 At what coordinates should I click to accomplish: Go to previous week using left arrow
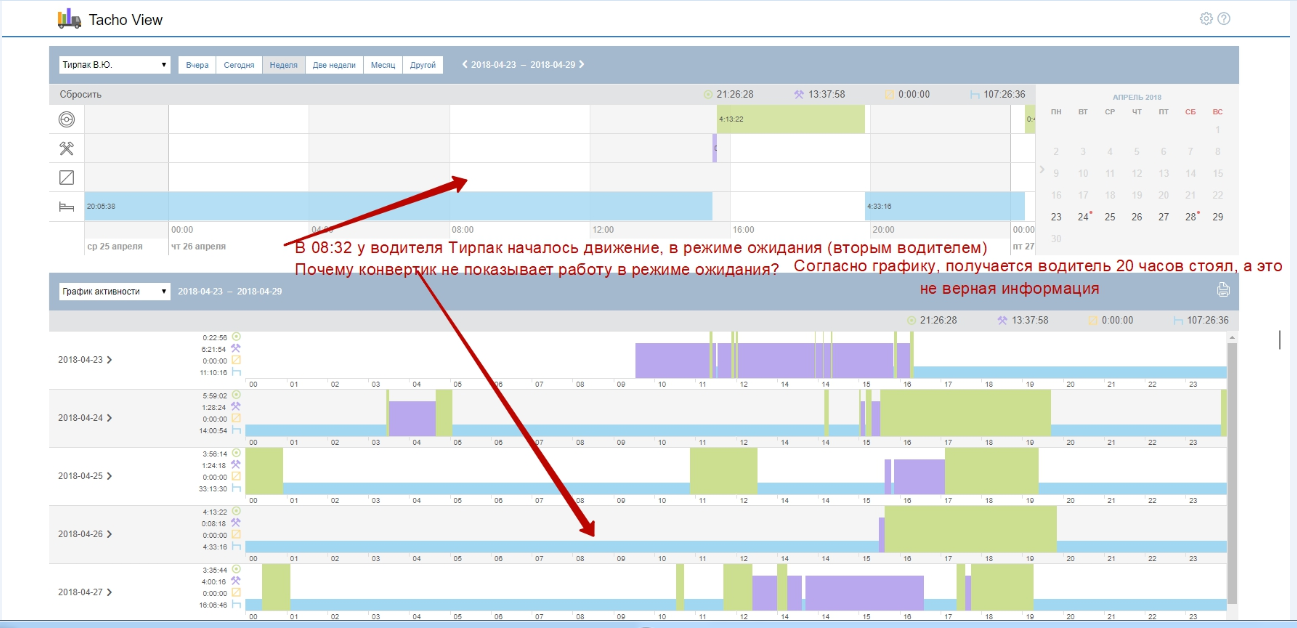click(464, 65)
